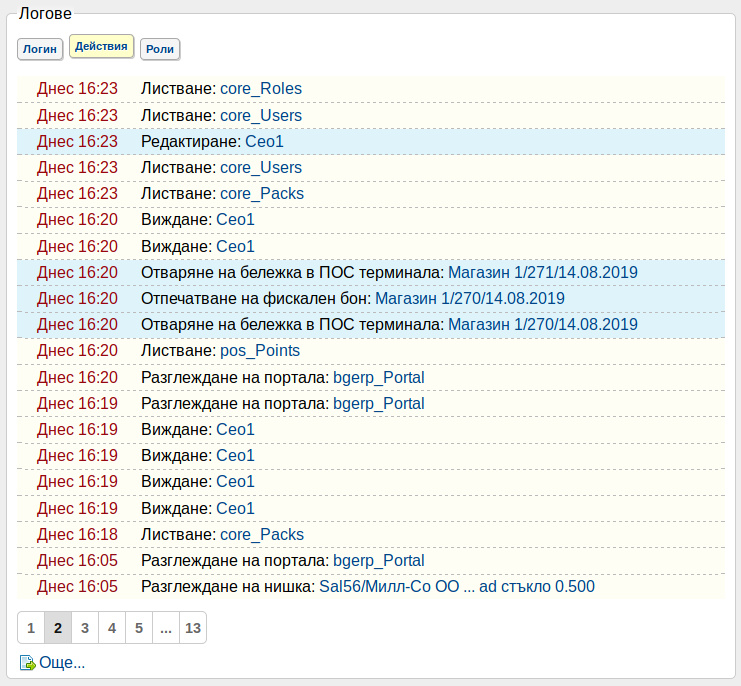
Task: Open the pos_Points link
Action: click(260, 351)
